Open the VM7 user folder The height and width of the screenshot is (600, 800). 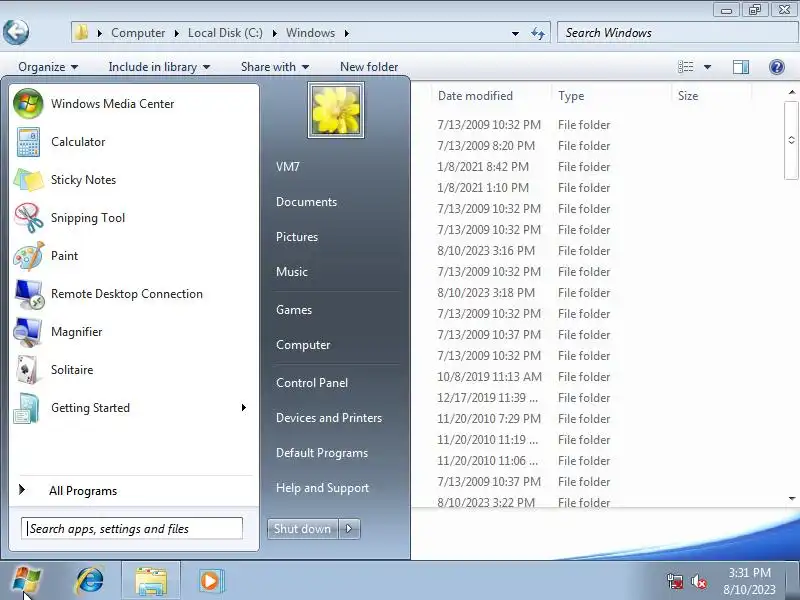point(287,167)
